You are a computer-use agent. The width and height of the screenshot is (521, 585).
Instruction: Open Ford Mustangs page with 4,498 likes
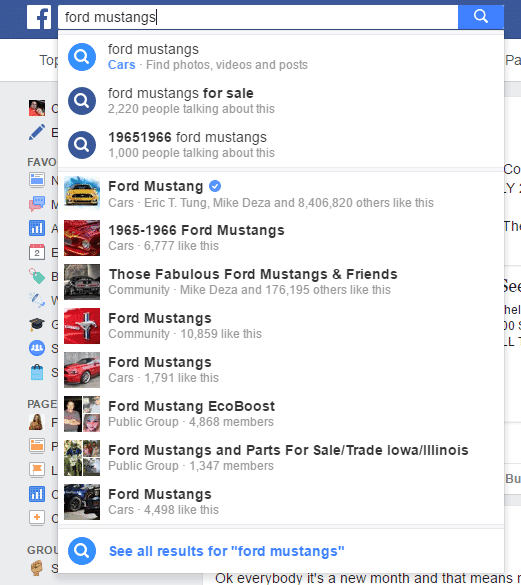pos(281,502)
